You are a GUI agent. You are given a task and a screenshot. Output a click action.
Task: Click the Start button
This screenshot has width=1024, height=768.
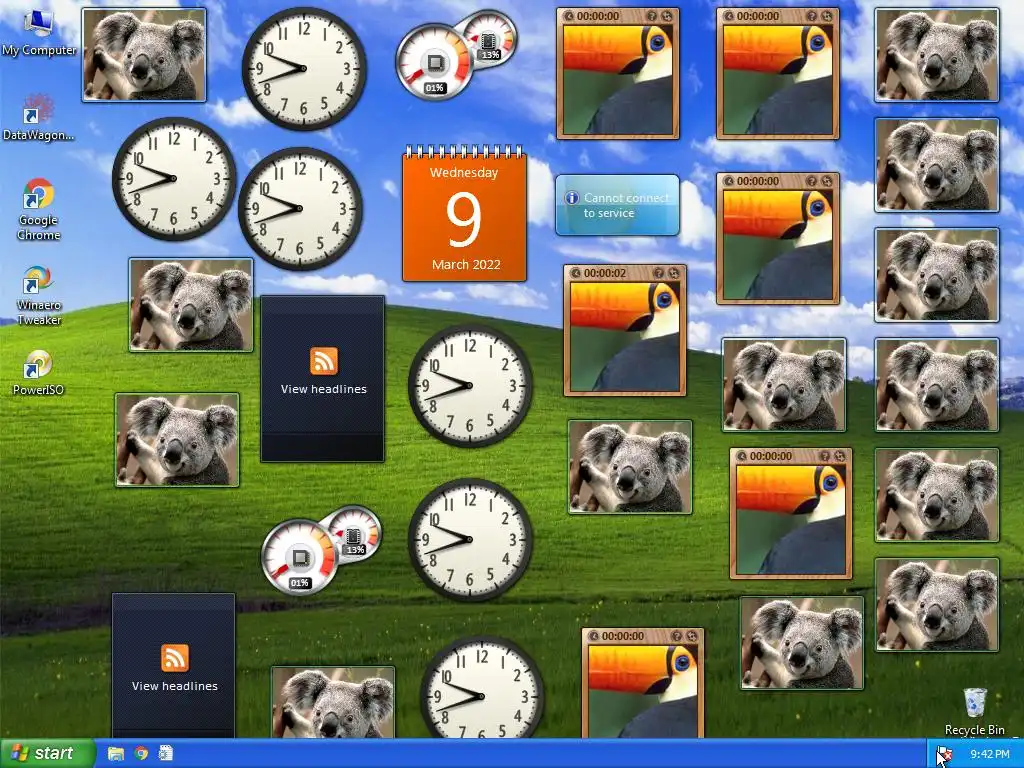[x=47, y=753]
